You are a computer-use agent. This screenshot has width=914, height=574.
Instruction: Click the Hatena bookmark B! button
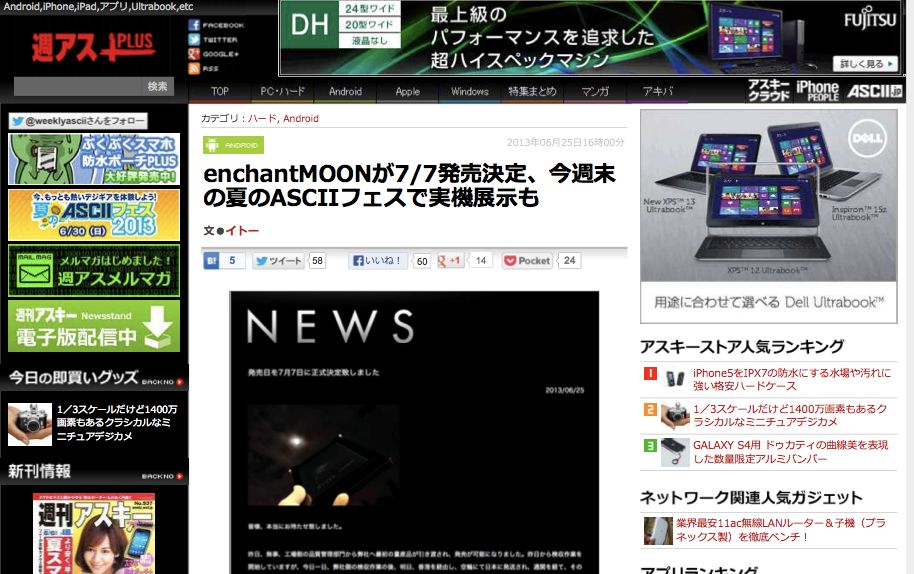coord(211,260)
